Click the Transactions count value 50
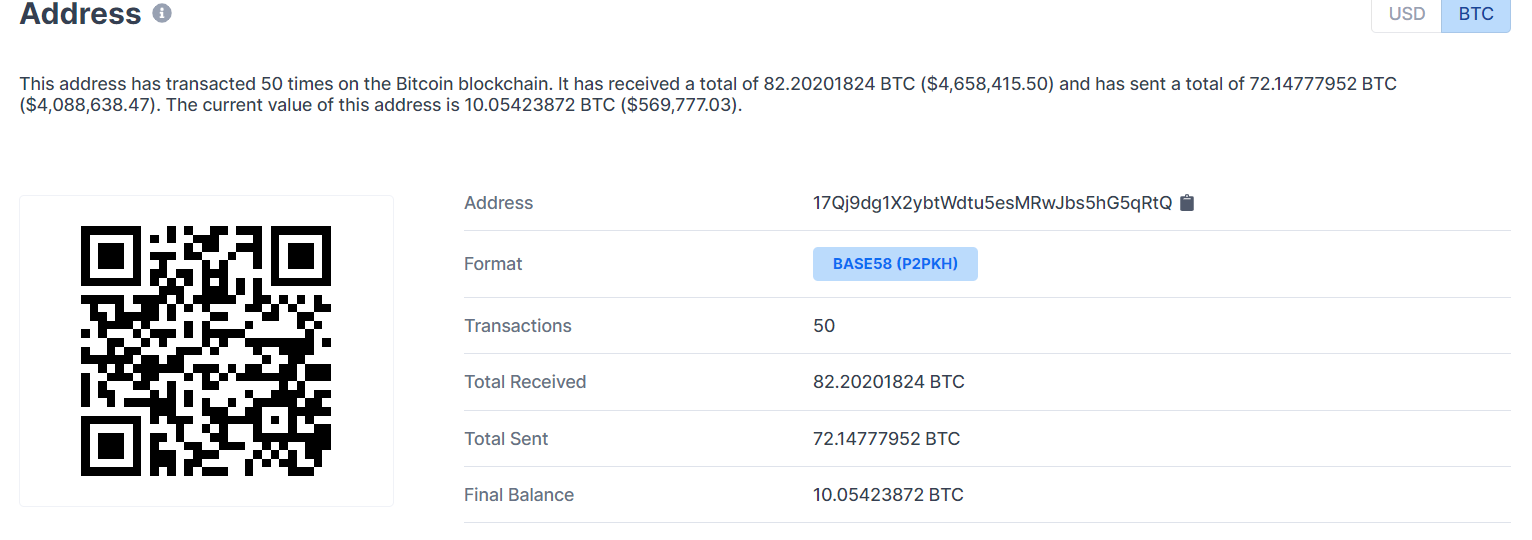This screenshot has width=1532, height=540. pos(824,326)
